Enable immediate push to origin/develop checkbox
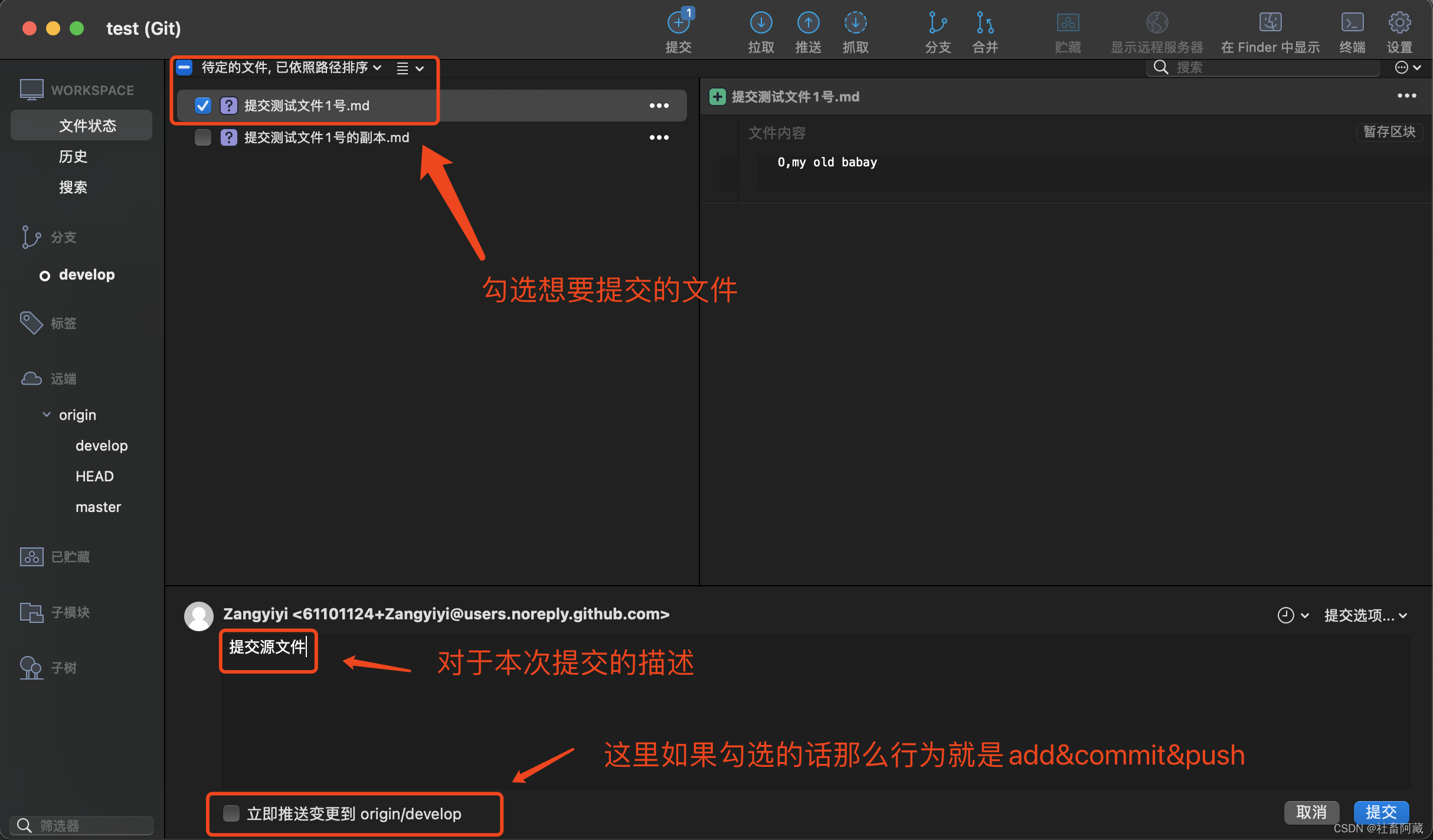Screen dimensions: 1433x840 [231, 813]
